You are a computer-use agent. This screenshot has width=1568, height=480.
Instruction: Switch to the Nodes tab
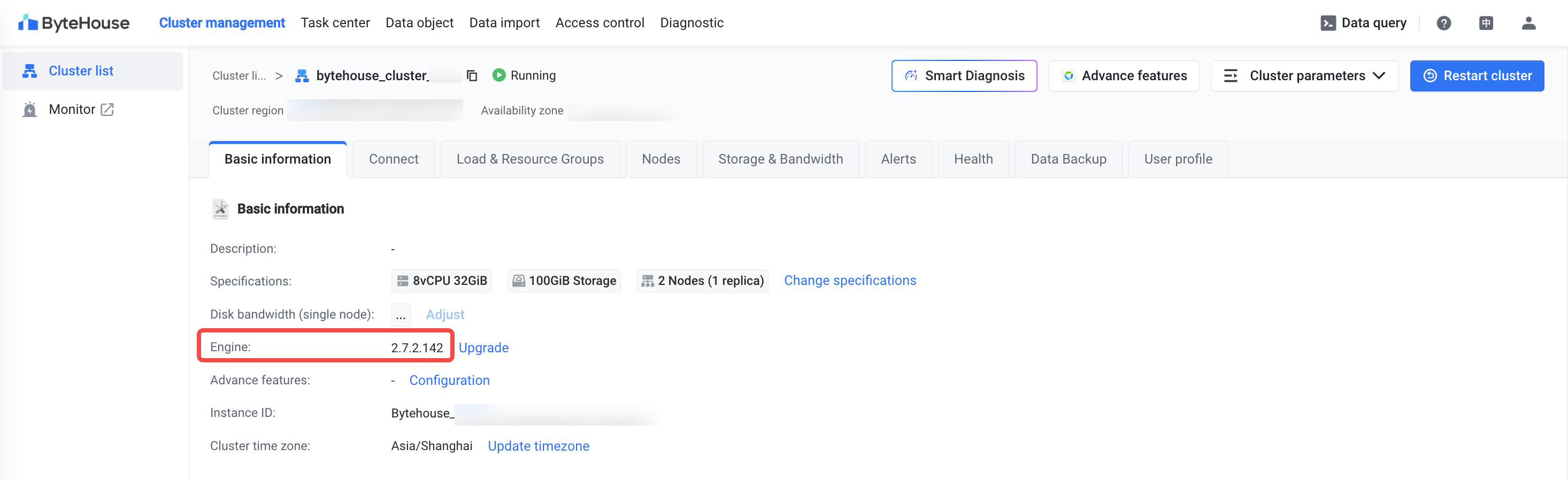[x=660, y=159]
